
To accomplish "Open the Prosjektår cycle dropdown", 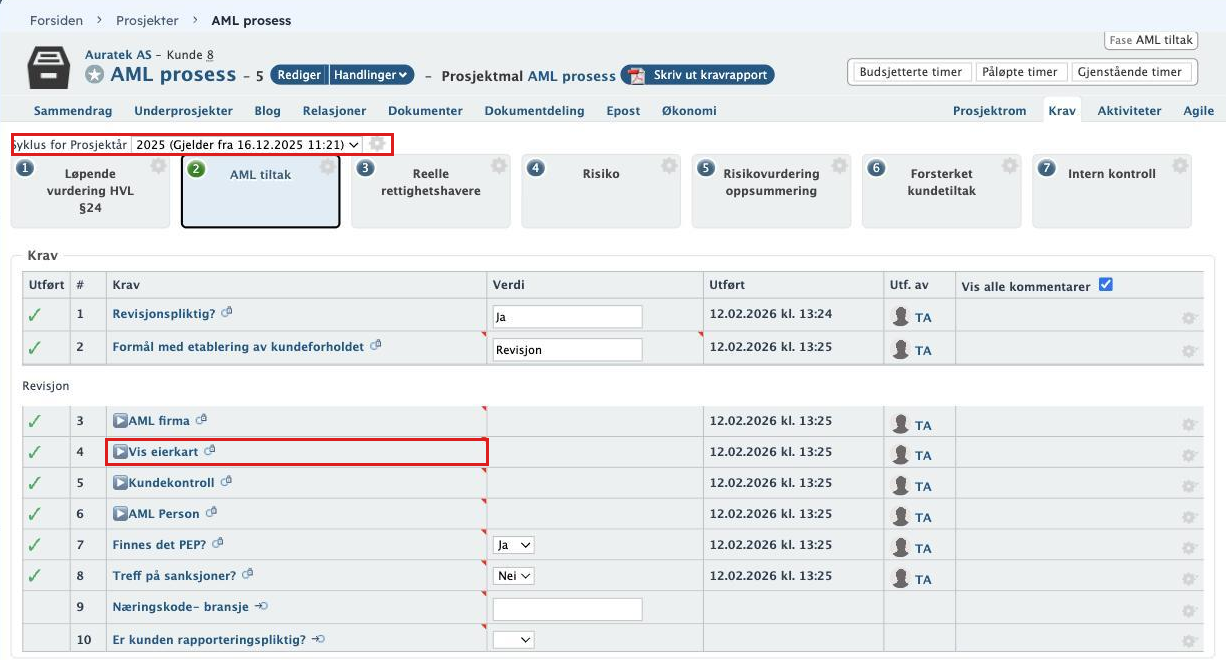I will pos(246,144).
